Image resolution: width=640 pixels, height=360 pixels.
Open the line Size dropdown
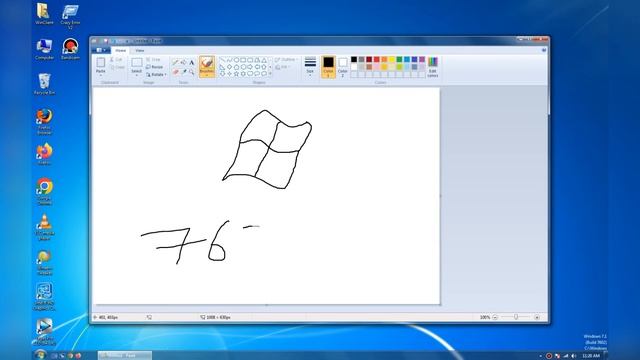pos(310,66)
